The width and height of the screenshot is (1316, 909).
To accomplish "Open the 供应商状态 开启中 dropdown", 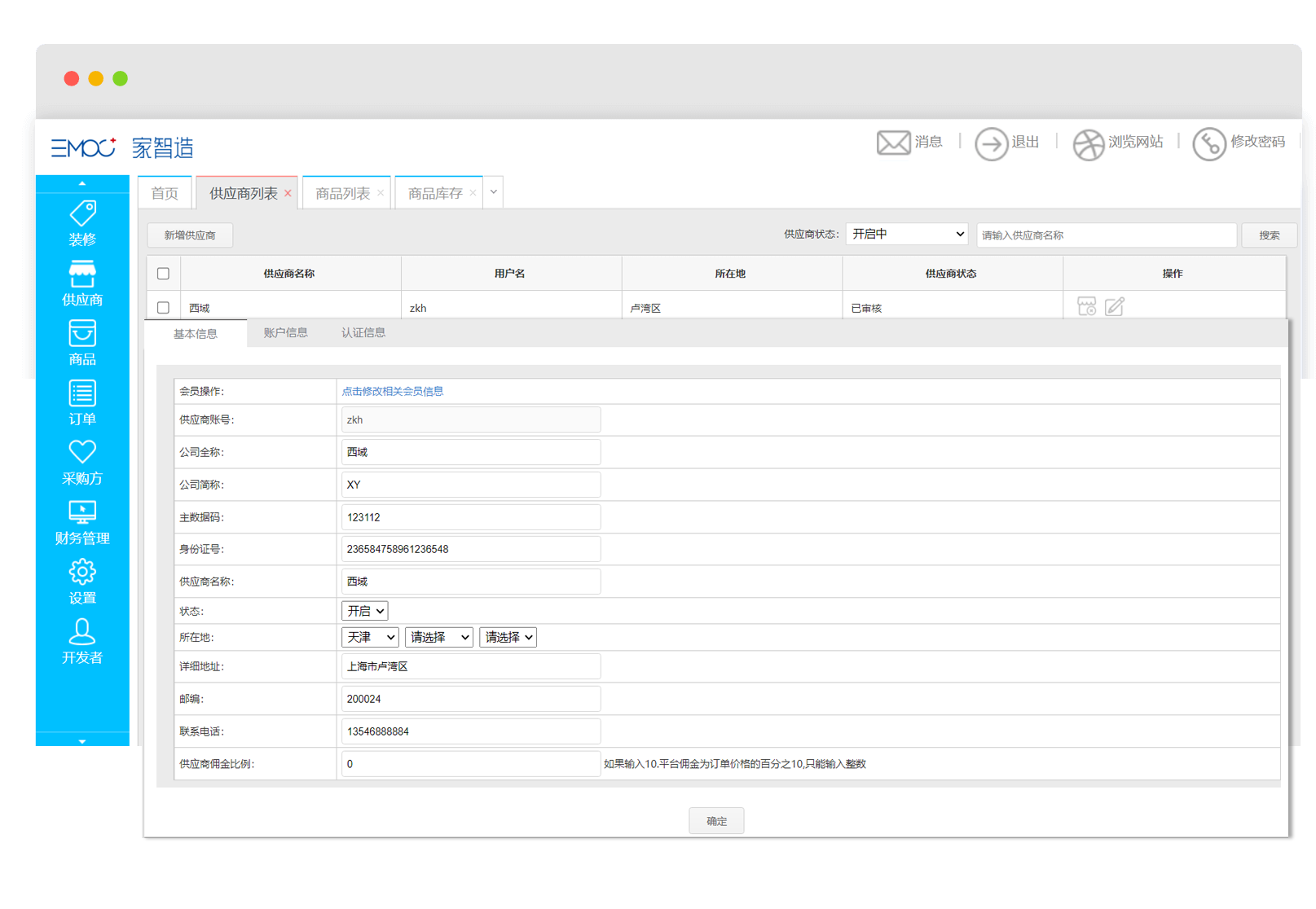I will pyautogui.click(x=907, y=235).
